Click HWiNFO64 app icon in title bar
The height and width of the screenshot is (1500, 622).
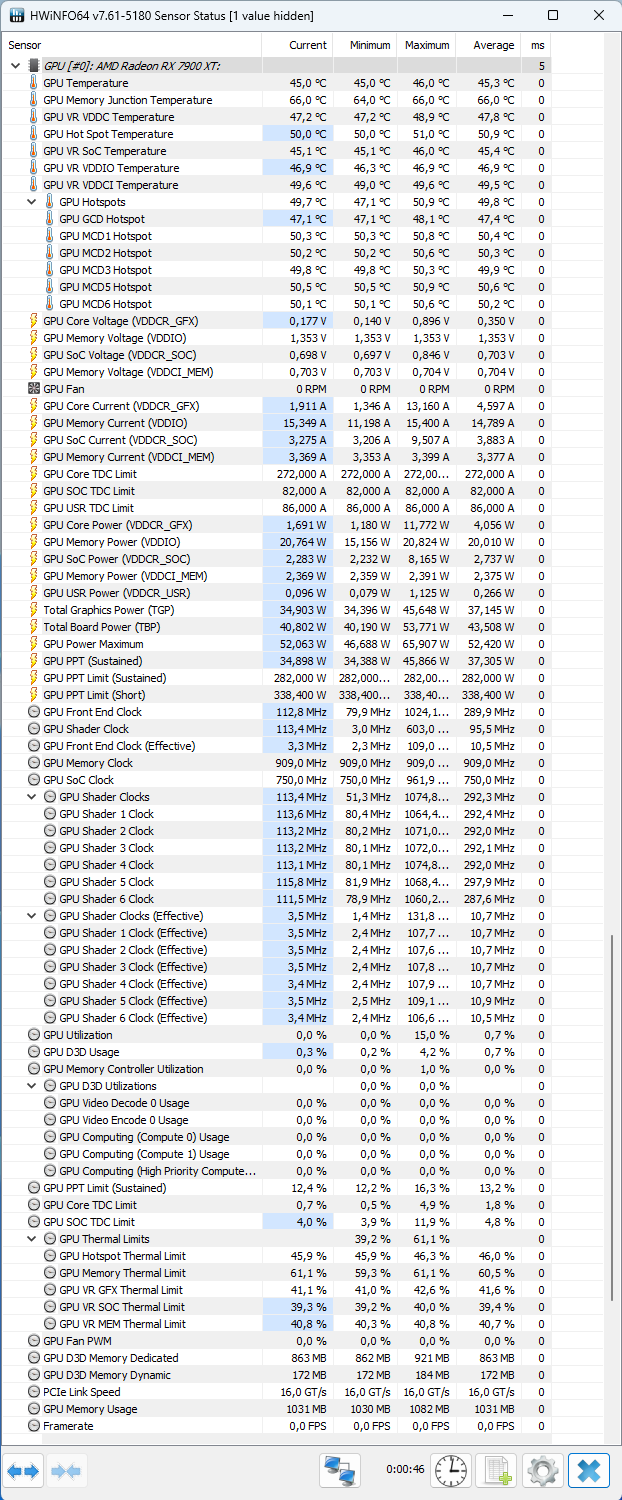click(x=17, y=16)
